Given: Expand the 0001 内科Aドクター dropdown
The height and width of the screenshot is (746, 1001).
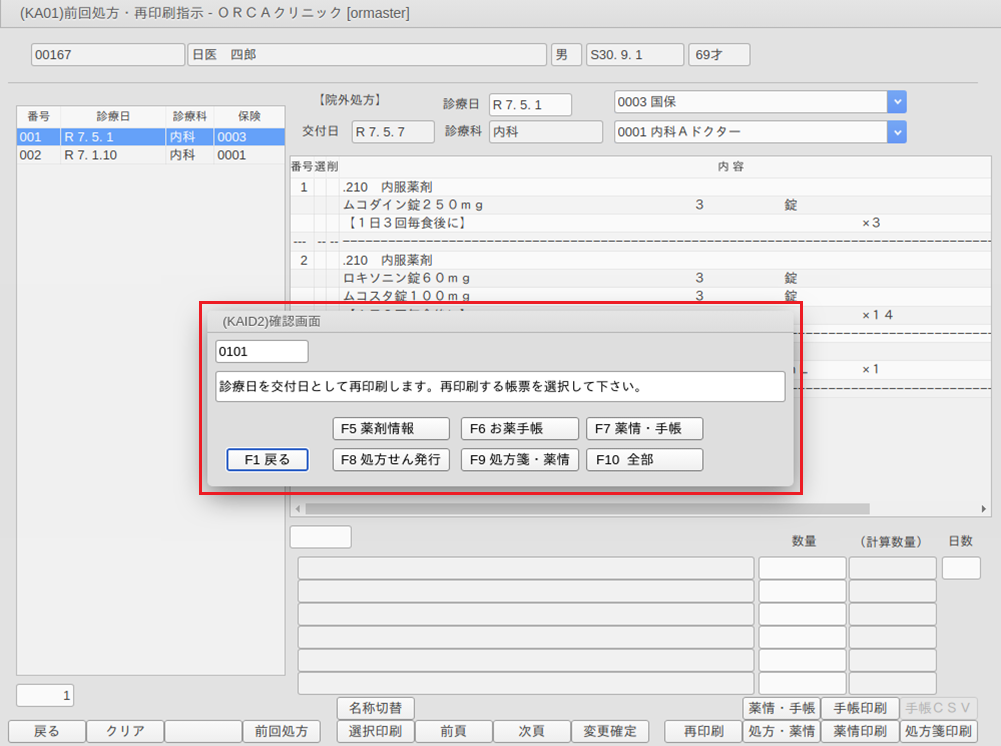Looking at the screenshot, I should pyautogui.click(x=897, y=132).
